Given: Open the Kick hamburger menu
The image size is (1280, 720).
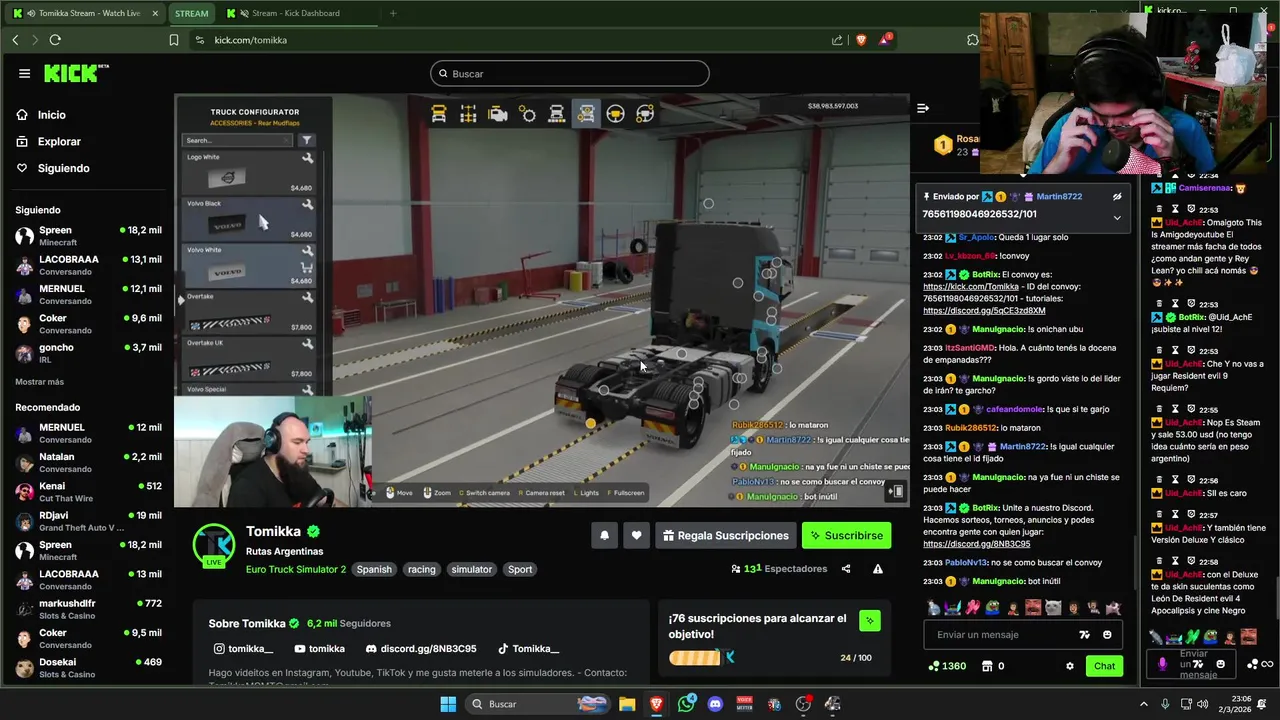Looking at the screenshot, I should [24, 73].
